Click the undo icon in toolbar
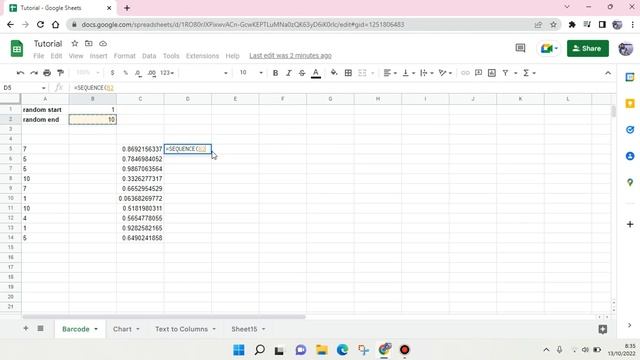640x360 pixels. click(20, 73)
